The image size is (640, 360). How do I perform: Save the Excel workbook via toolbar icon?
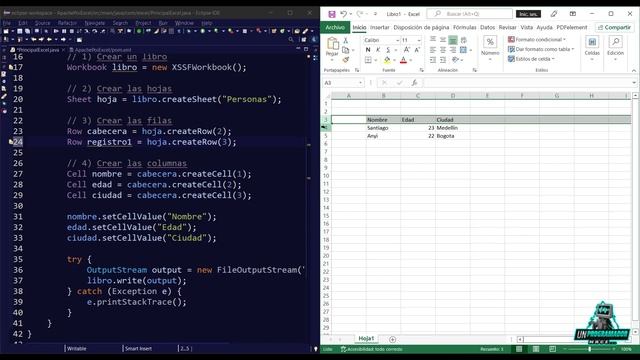[x=332, y=14]
